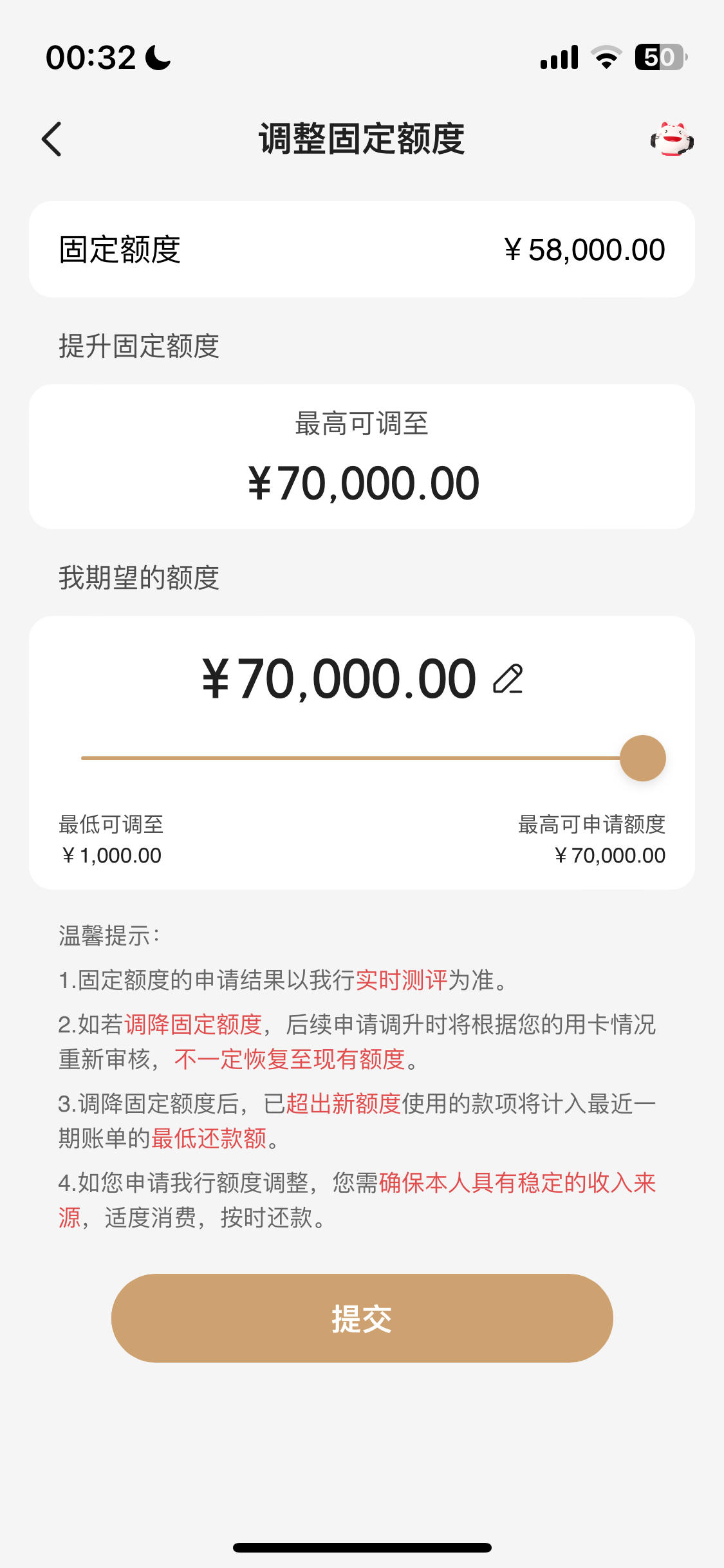
Task: Tap the moon focus mode icon
Action: 158,57
